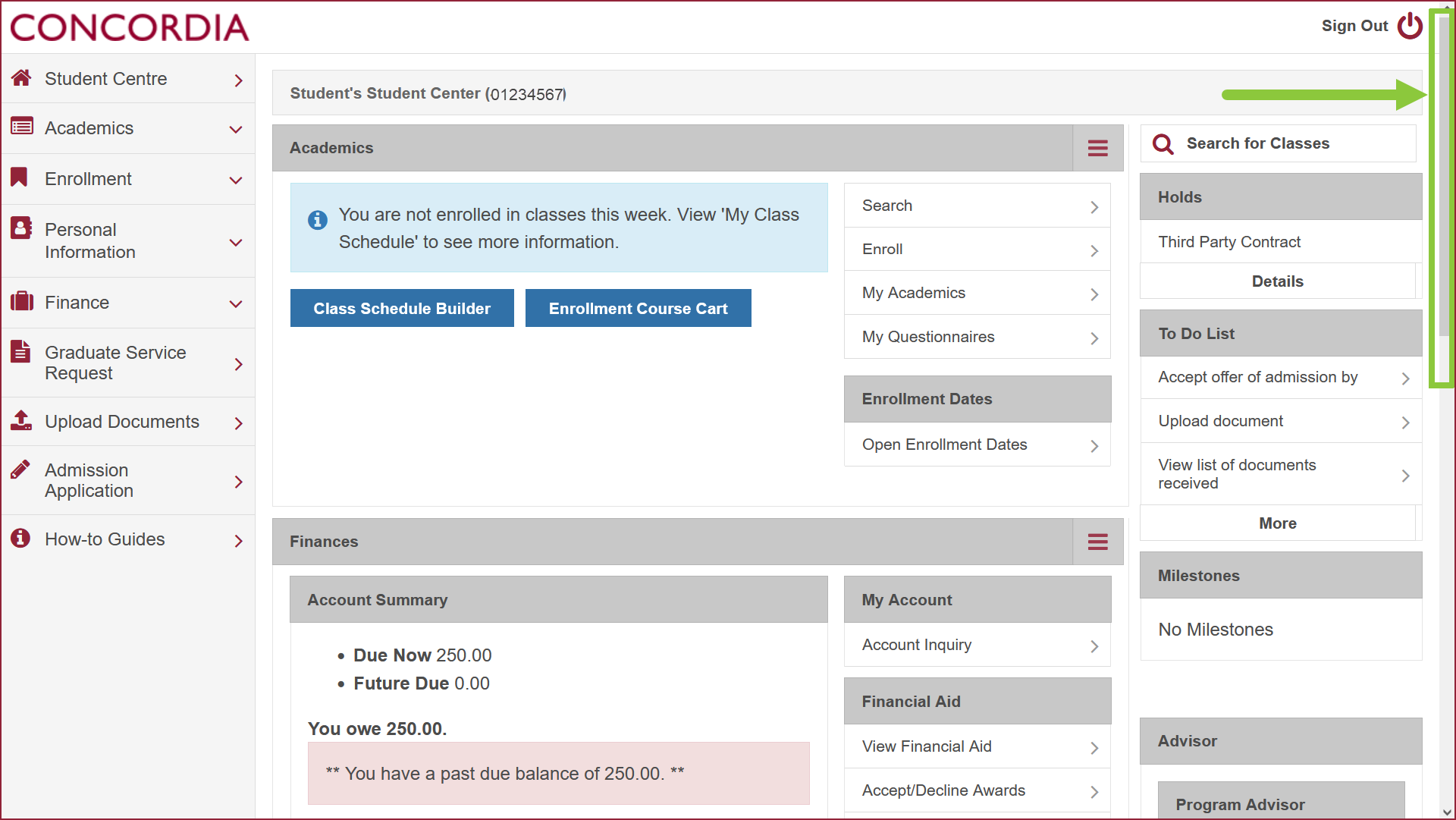Select Academics in the sidebar menu

[128, 128]
